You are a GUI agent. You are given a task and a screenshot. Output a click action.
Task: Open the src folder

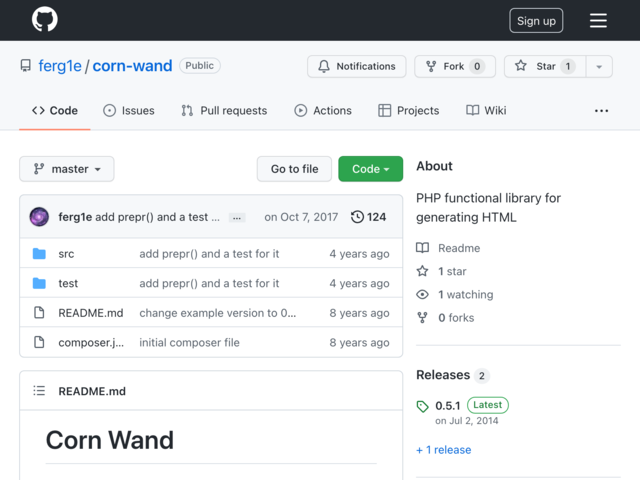point(66,254)
